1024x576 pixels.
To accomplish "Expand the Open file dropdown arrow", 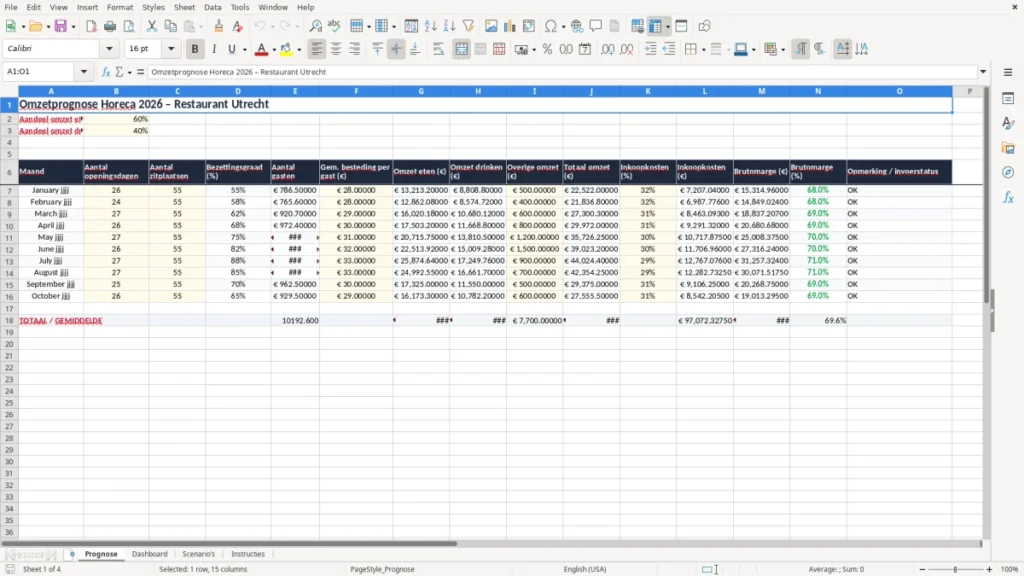I will [48, 27].
